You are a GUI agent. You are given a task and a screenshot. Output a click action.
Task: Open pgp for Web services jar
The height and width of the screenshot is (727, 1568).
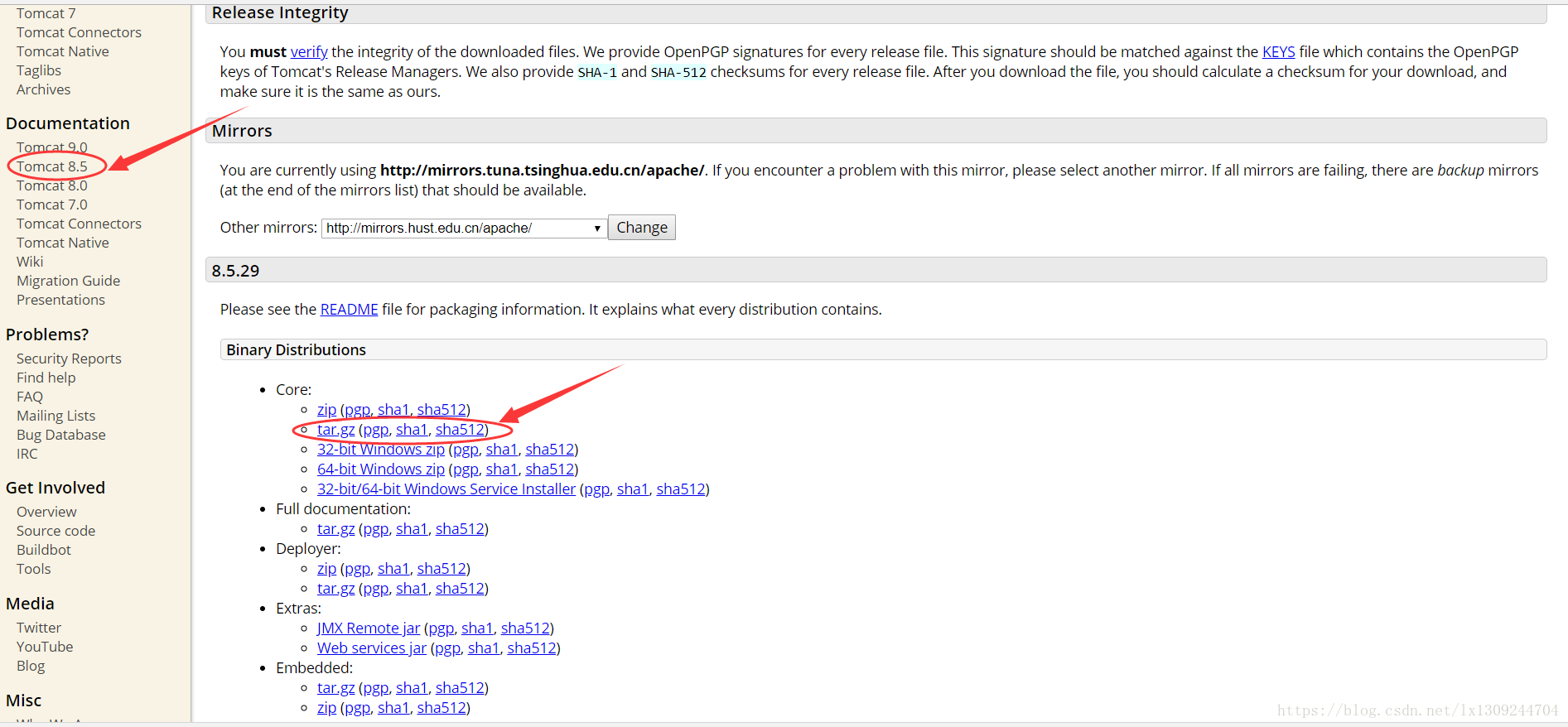[x=447, y=648]
